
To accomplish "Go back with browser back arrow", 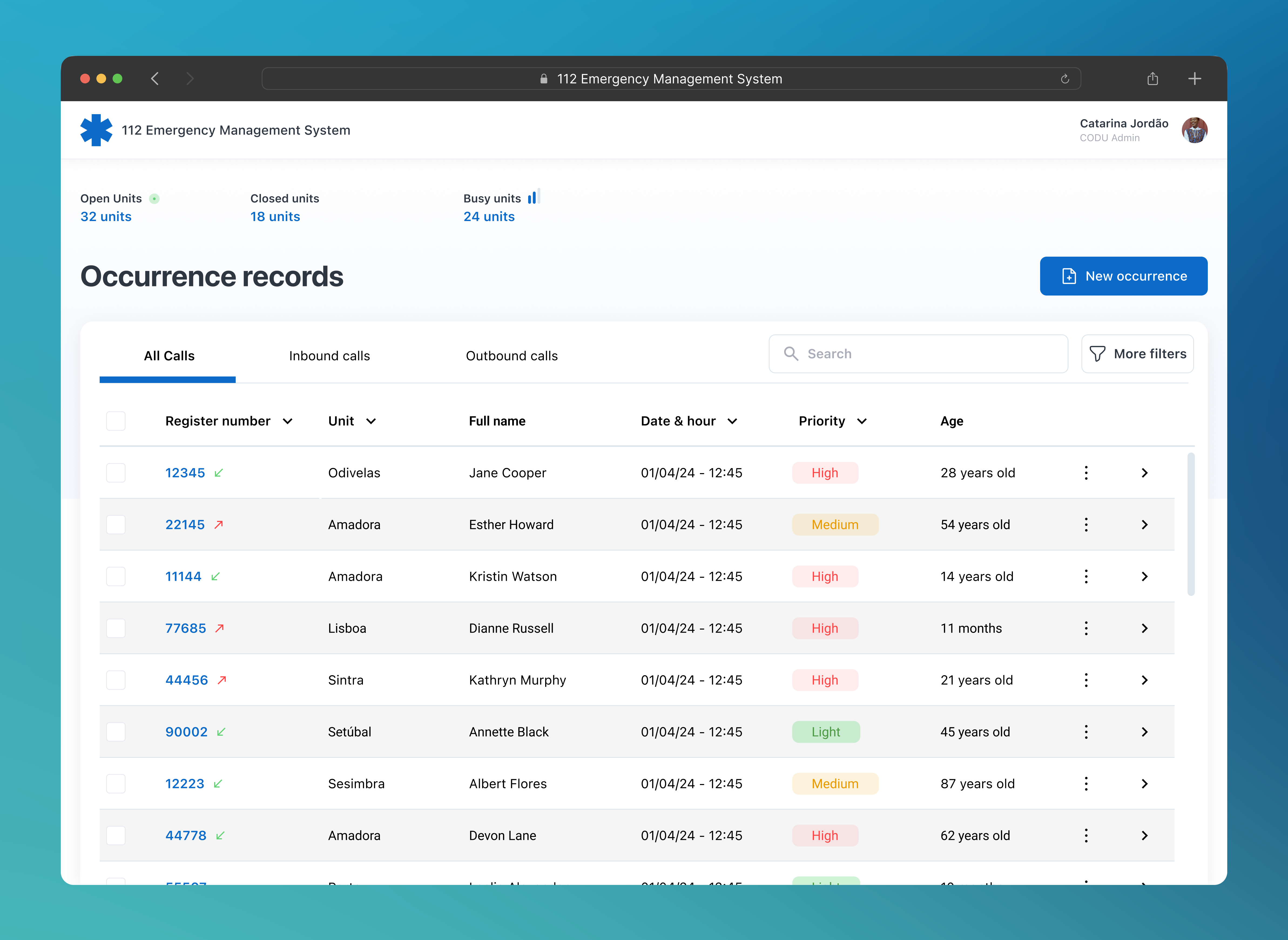I will tap(155, 79).
